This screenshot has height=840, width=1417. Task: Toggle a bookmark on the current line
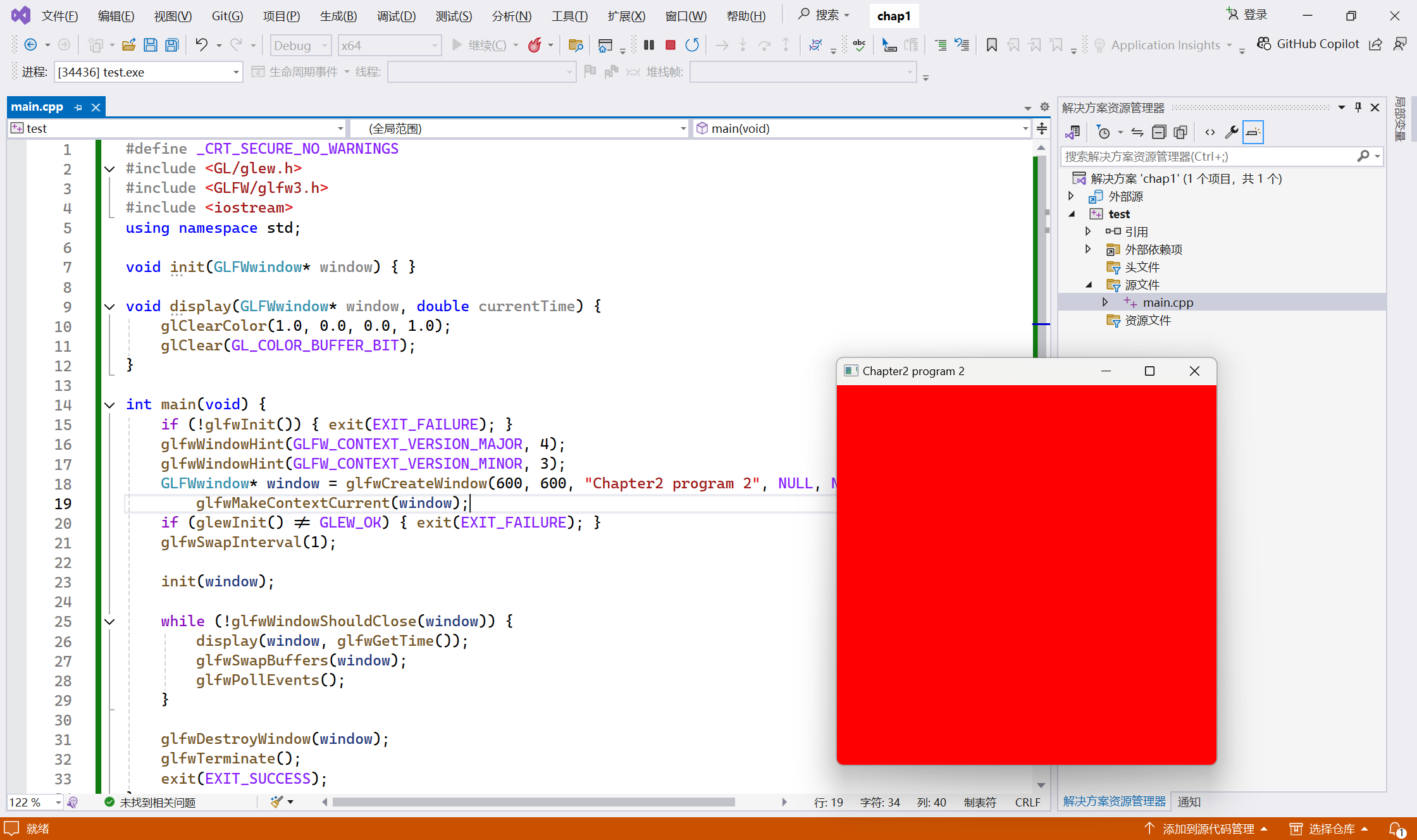[x=992, y=45]
